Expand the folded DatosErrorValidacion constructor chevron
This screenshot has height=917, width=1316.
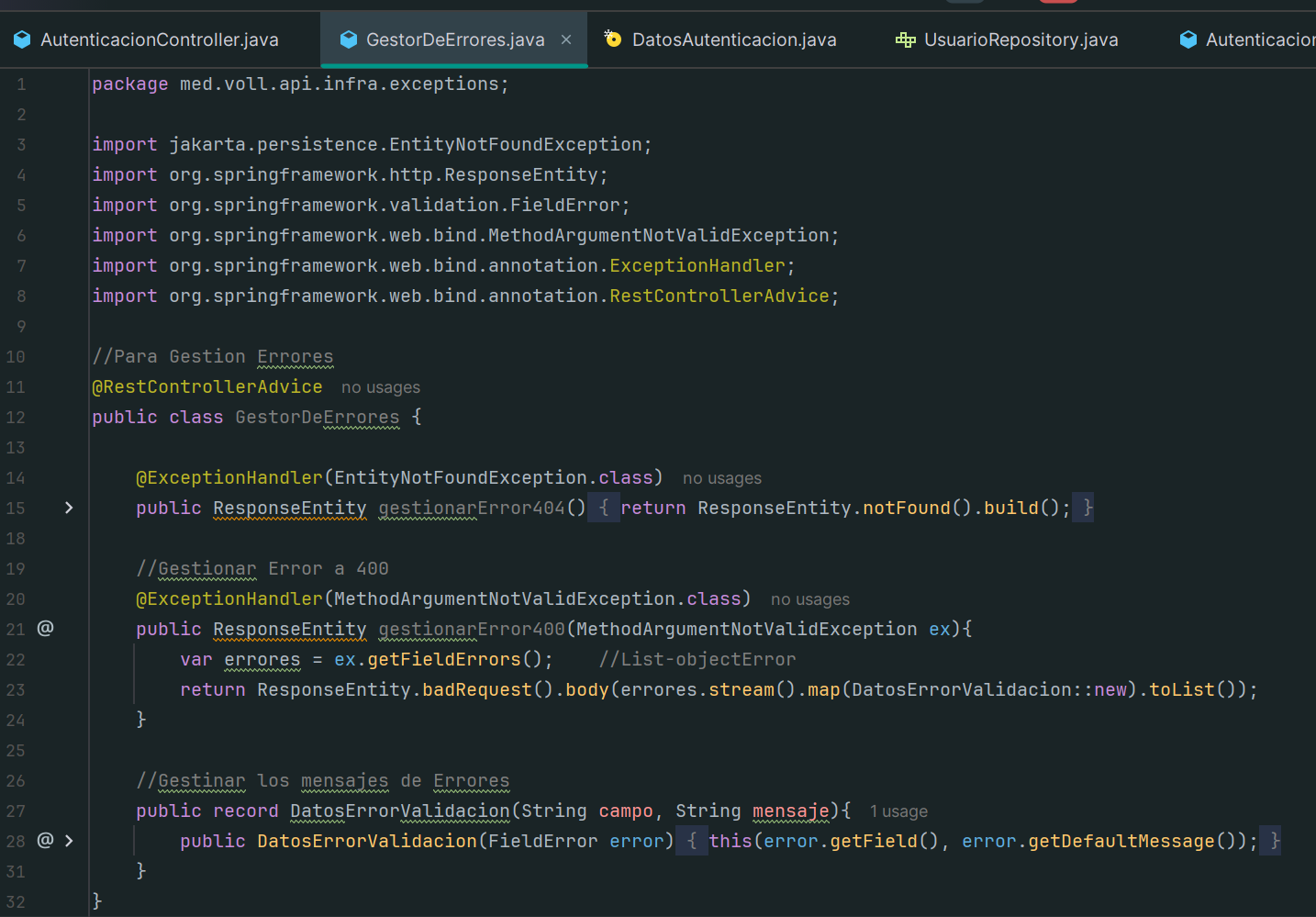click(x=69, y=841)
